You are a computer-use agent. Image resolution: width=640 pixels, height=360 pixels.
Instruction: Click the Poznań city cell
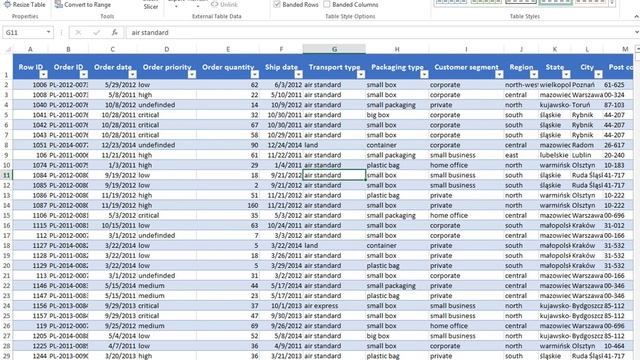587,85
